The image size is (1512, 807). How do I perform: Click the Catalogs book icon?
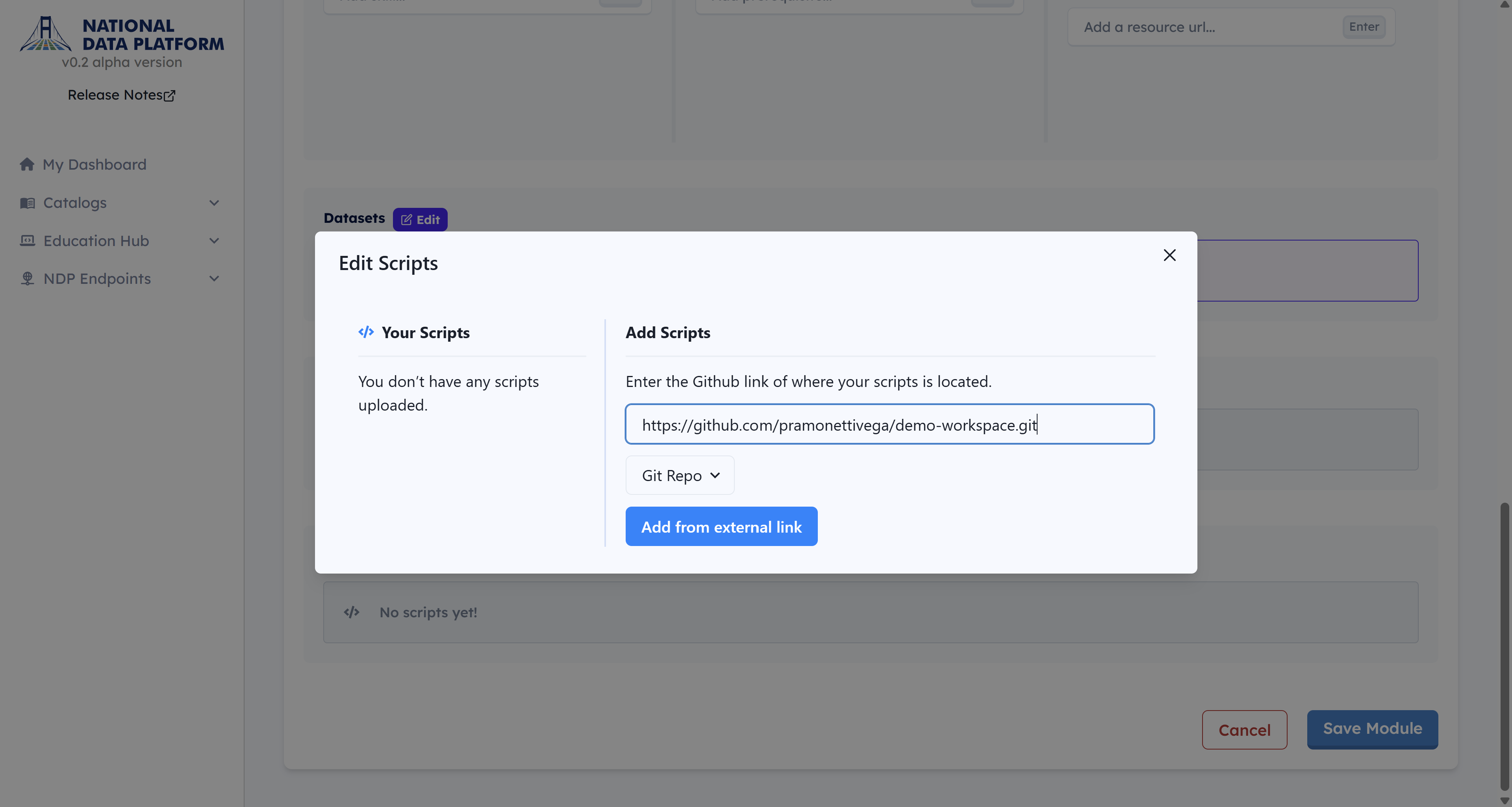pyautogui.click(x=28, y=203)
